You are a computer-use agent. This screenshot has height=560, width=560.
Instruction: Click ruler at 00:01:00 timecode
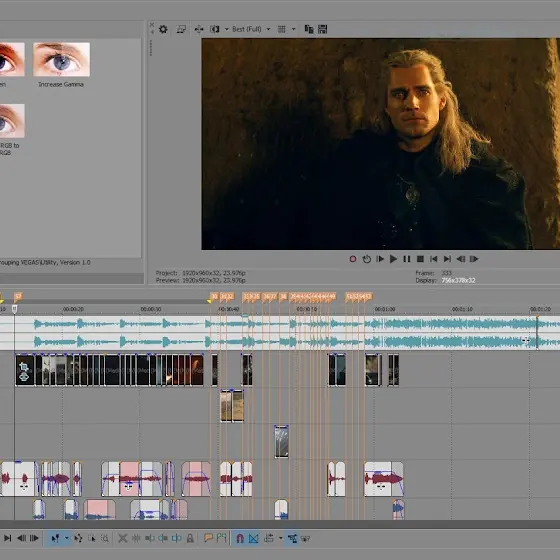pyautogui.click(x=385, y=309)
